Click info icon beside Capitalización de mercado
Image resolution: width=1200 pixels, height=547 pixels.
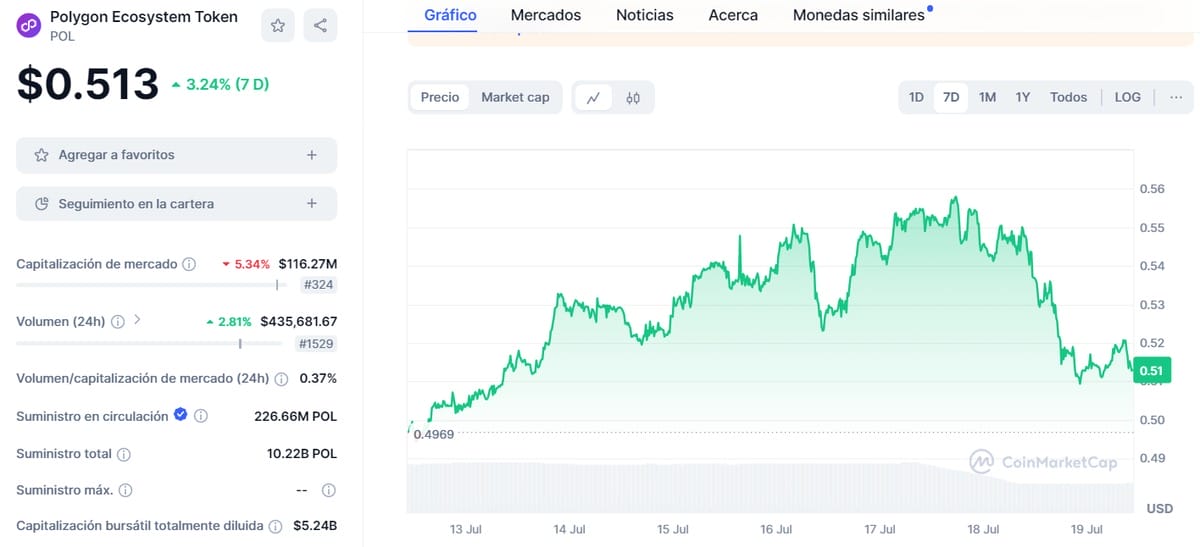click(188, 264)
